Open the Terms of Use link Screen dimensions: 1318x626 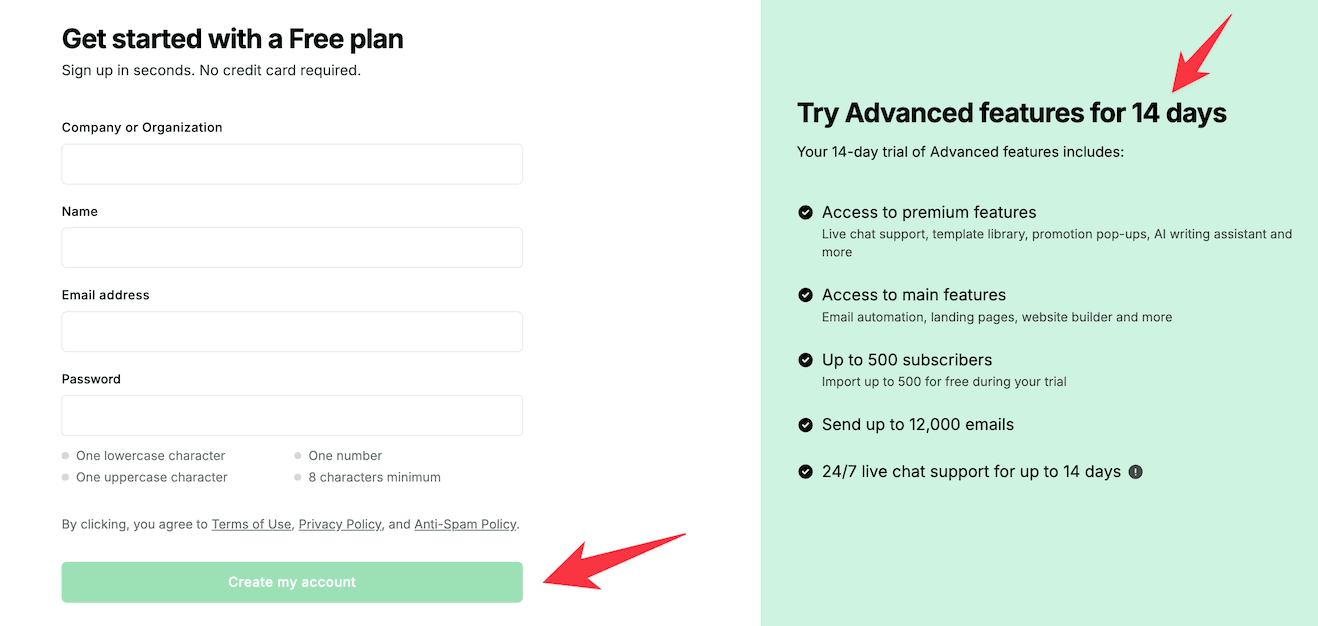pos(251,523)
